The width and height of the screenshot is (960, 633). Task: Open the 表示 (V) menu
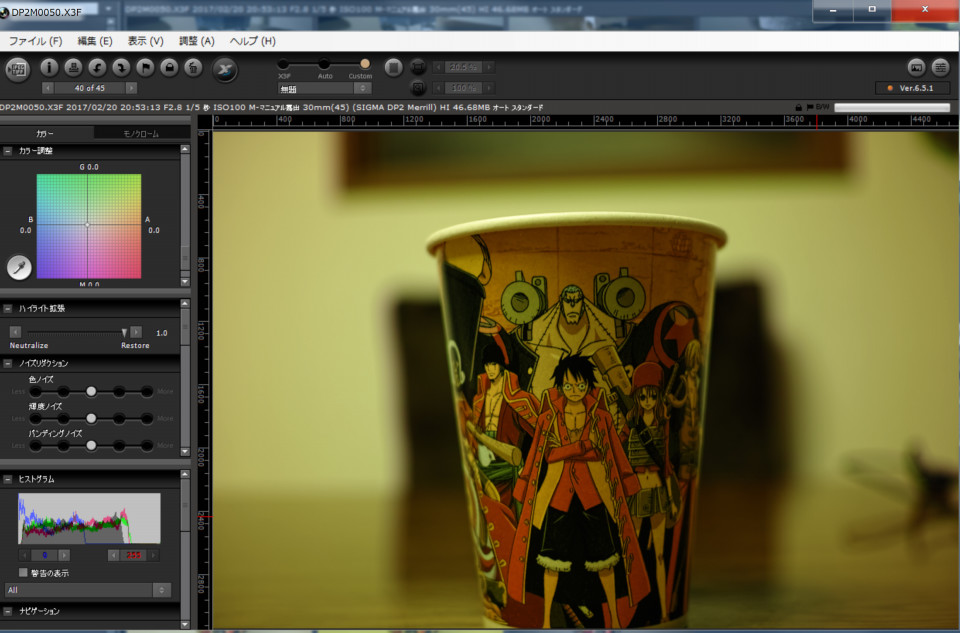(145, 41)
